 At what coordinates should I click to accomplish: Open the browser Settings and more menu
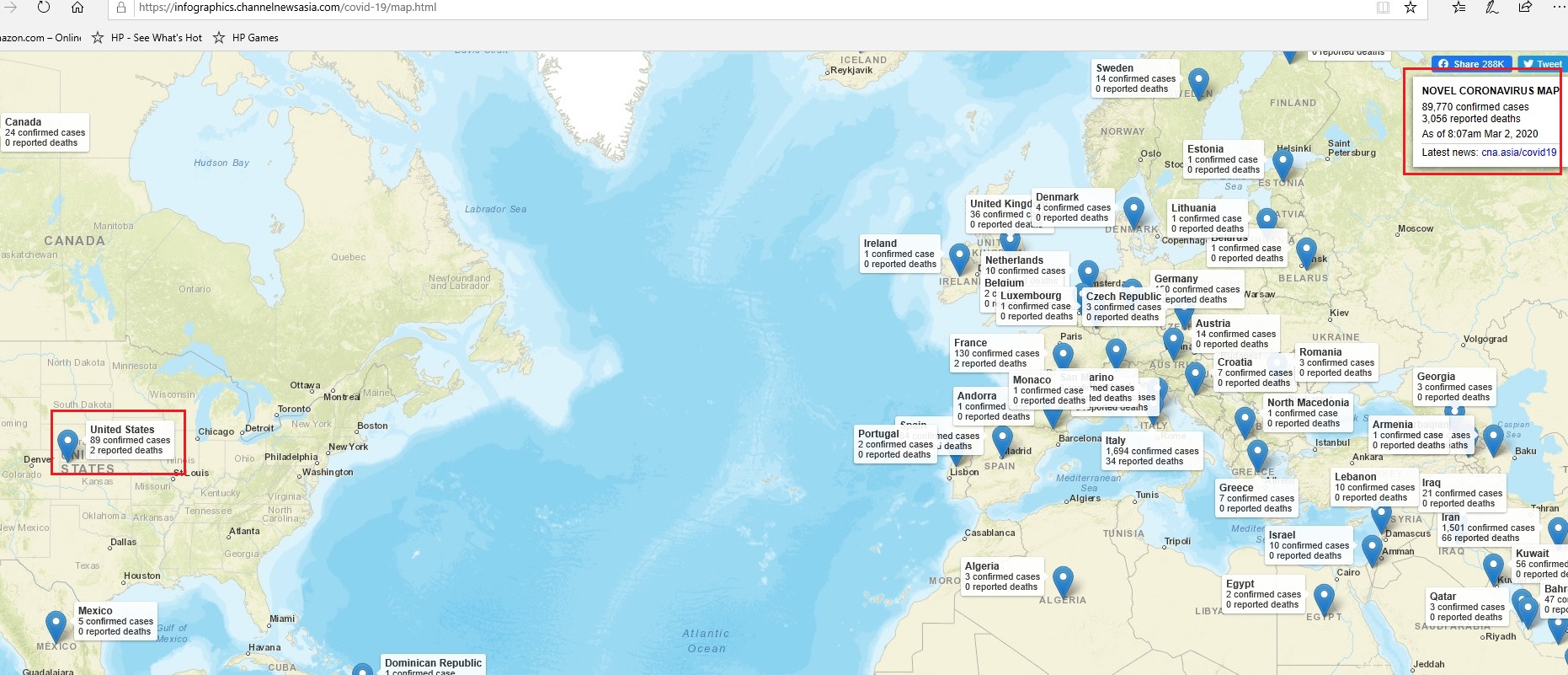click(x=1558, y=8)
